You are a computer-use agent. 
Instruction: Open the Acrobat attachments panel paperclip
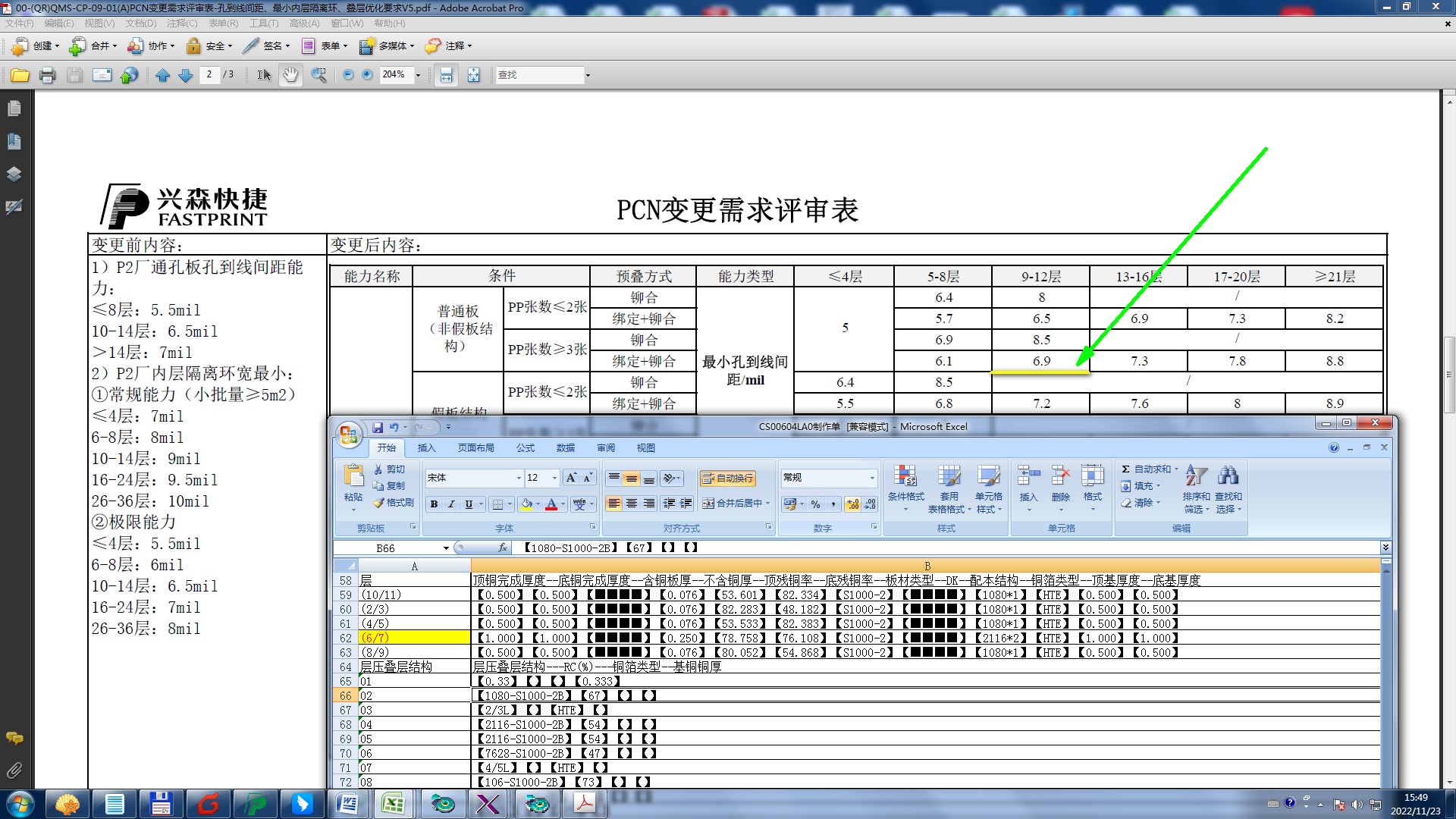click(x=14, y=770)
